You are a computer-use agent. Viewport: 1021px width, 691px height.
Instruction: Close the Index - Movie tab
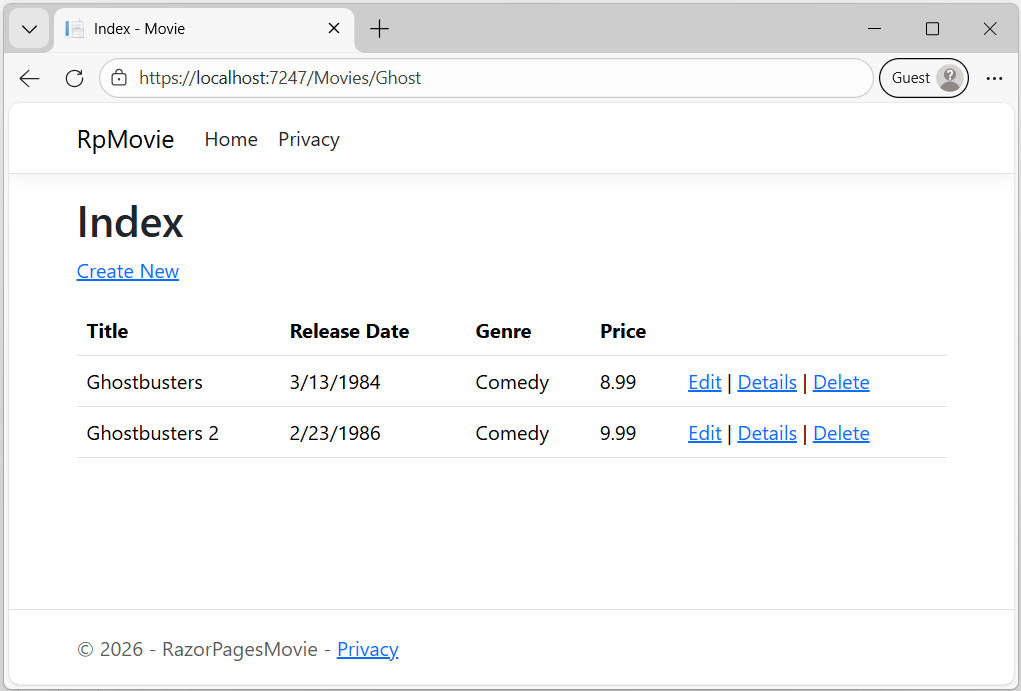point(334,29)
